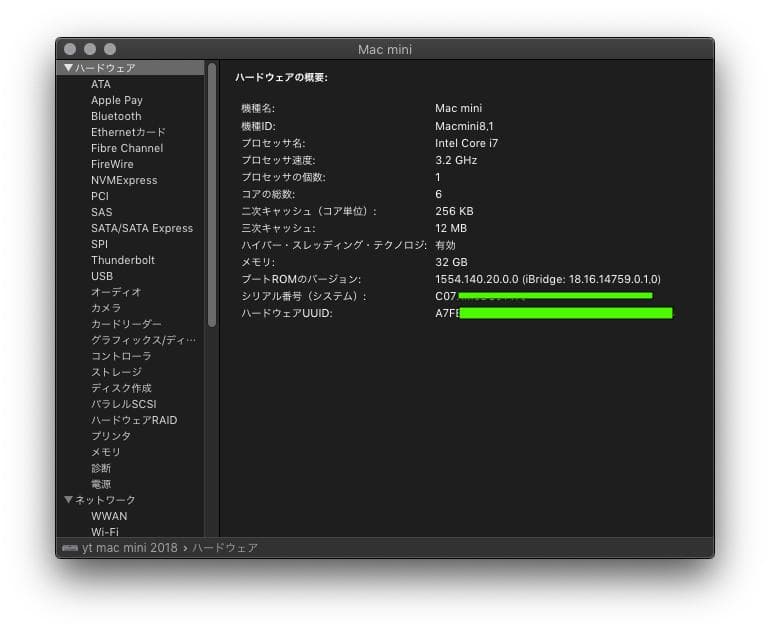This screenshot has width=770, height=632.
Task: Select 電源 in the sidebar
Action: click(101, 484)
